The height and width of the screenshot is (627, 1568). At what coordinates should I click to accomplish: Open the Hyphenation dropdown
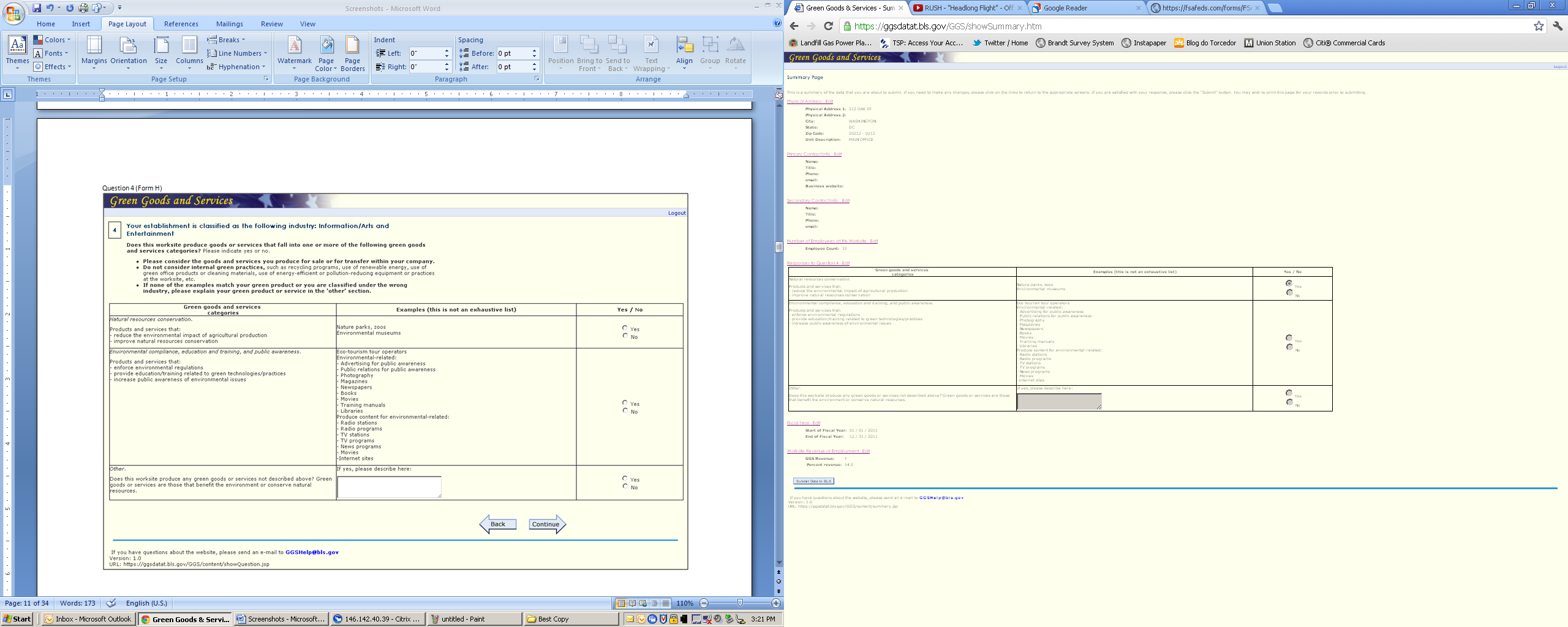[x=238, y=67]
